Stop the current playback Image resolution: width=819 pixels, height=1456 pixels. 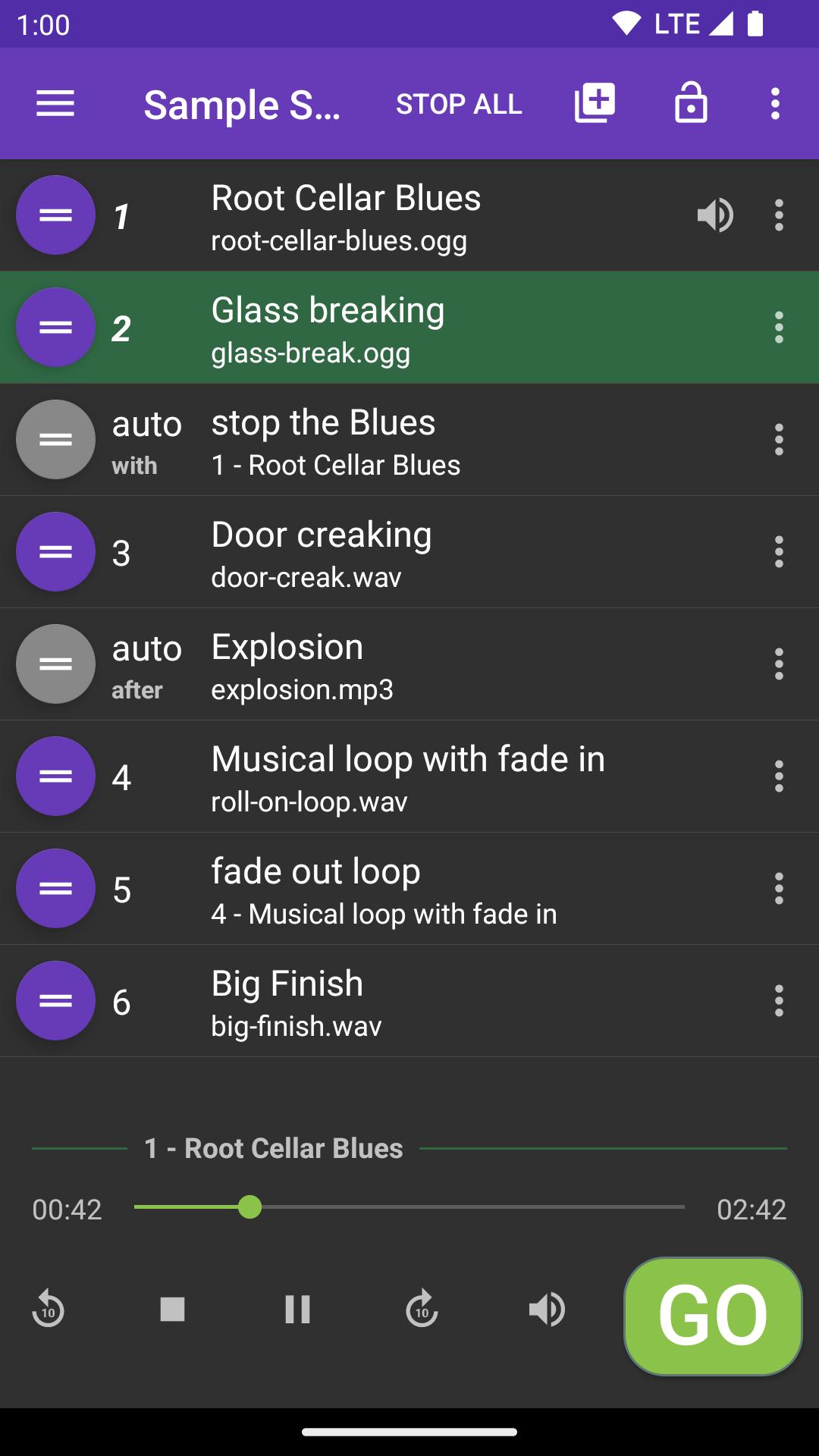click(173, 1309)
